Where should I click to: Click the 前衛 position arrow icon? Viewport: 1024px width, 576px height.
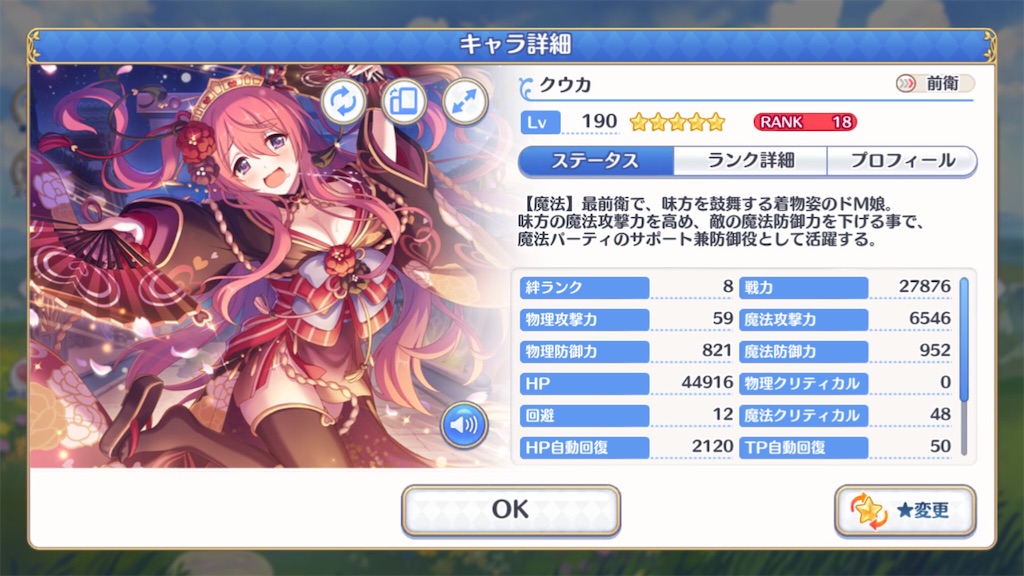(906, 84)
